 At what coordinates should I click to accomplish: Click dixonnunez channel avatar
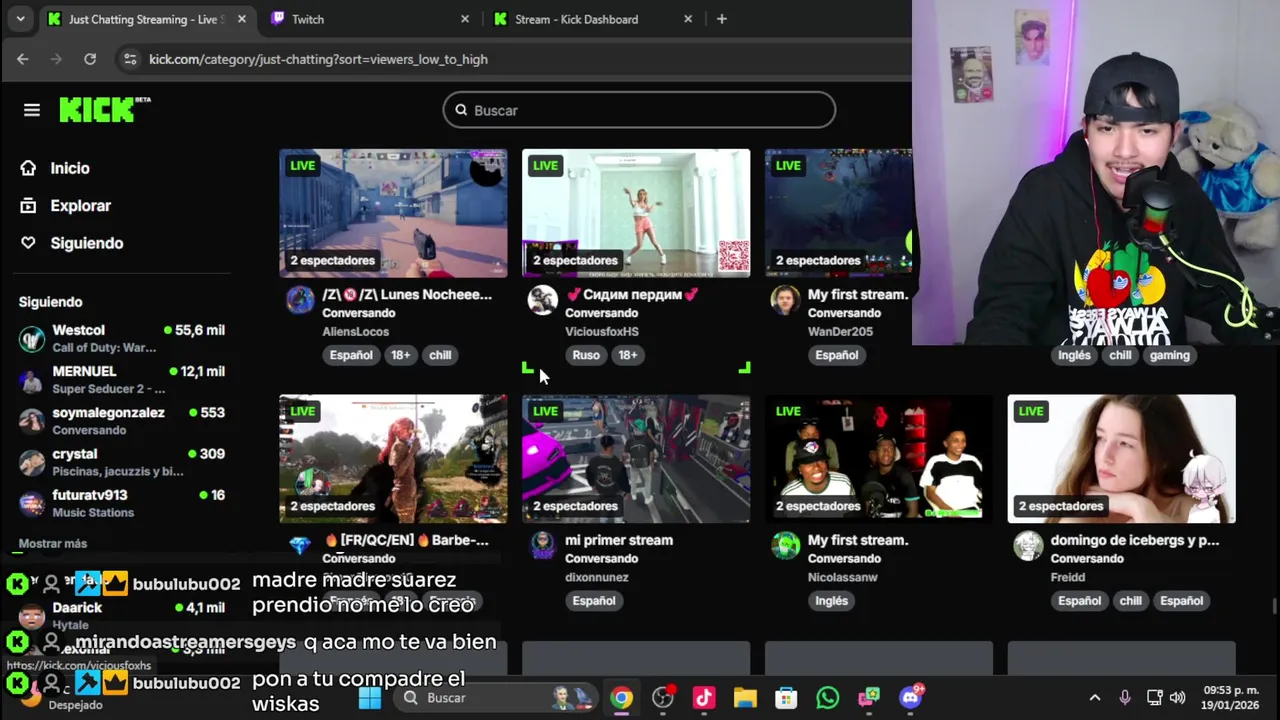click(x=543, y=545)
